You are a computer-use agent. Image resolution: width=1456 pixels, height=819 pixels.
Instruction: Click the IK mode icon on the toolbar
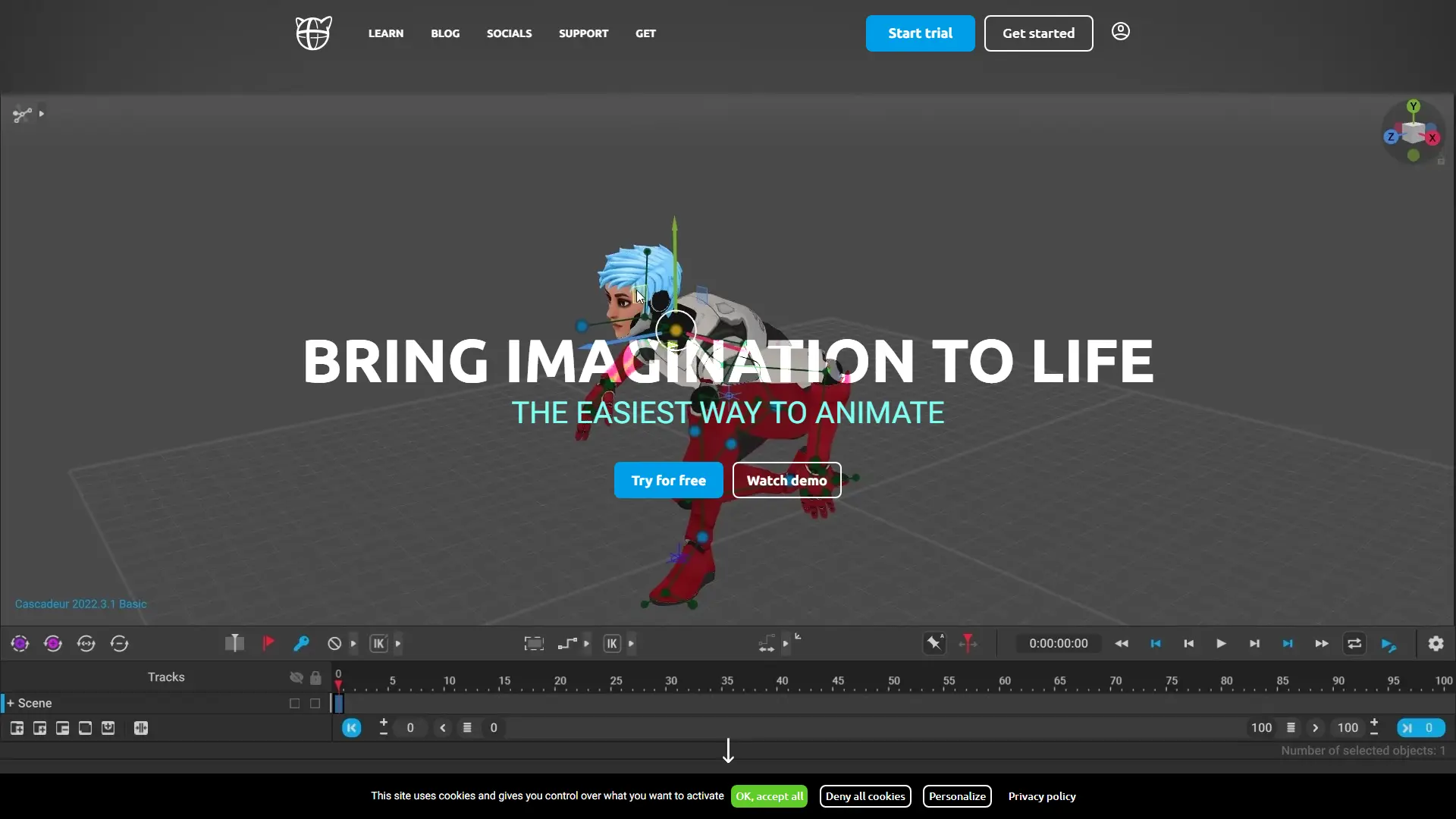(378, 643)
